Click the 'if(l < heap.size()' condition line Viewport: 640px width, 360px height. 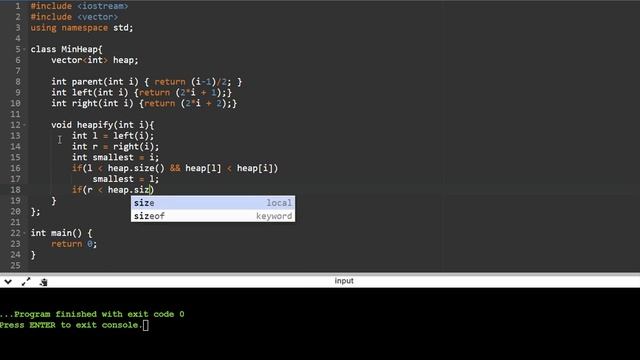175,168
